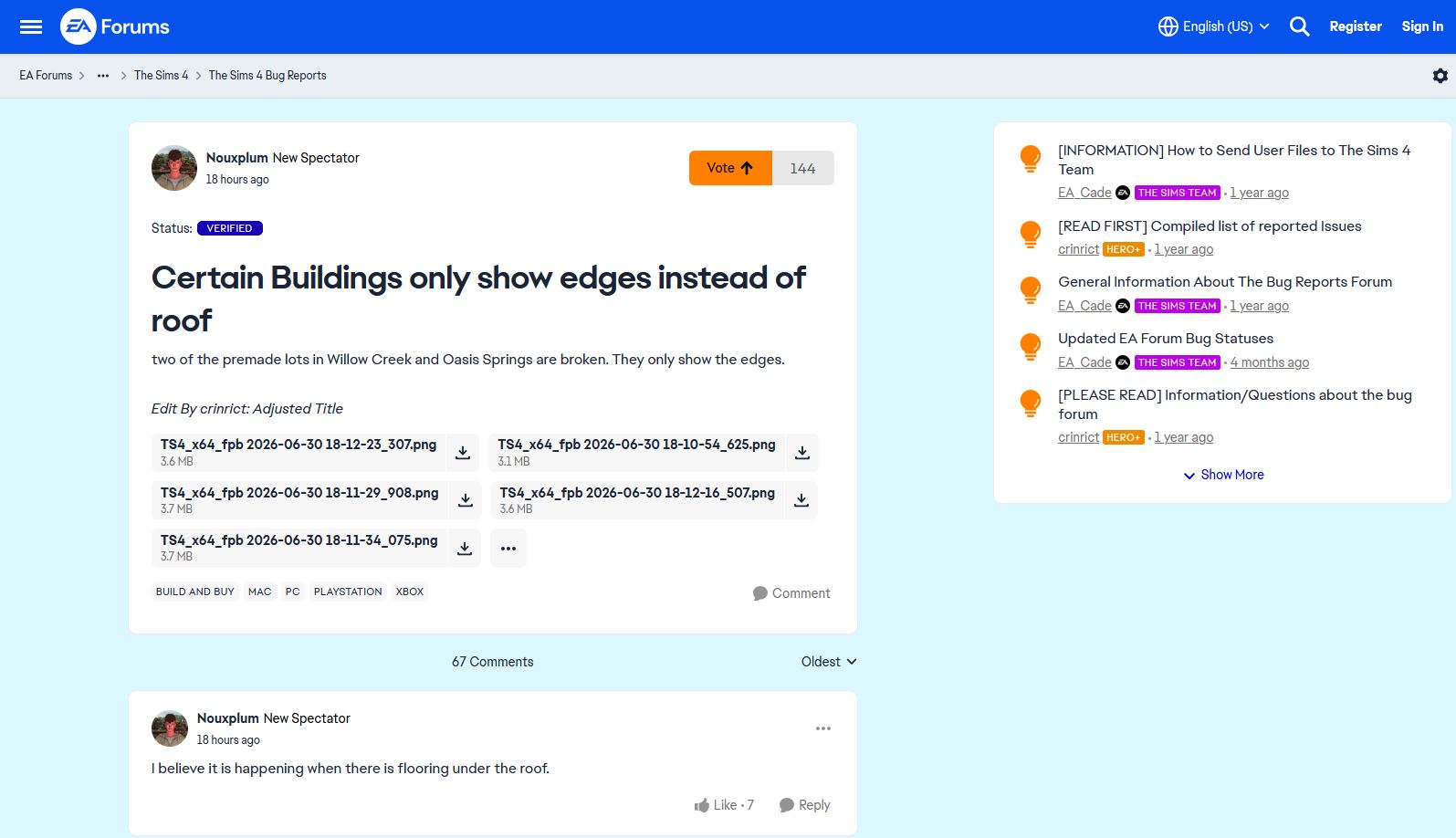Click the main post's 18 hours ago timestamp

(237, 180)
